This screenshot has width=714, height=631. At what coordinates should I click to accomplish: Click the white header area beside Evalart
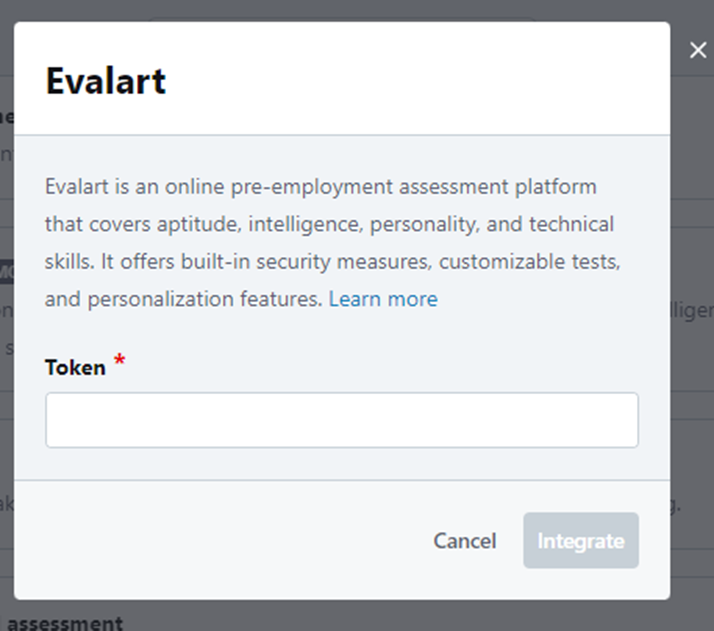pyautogui.click(x=420, y=80)
